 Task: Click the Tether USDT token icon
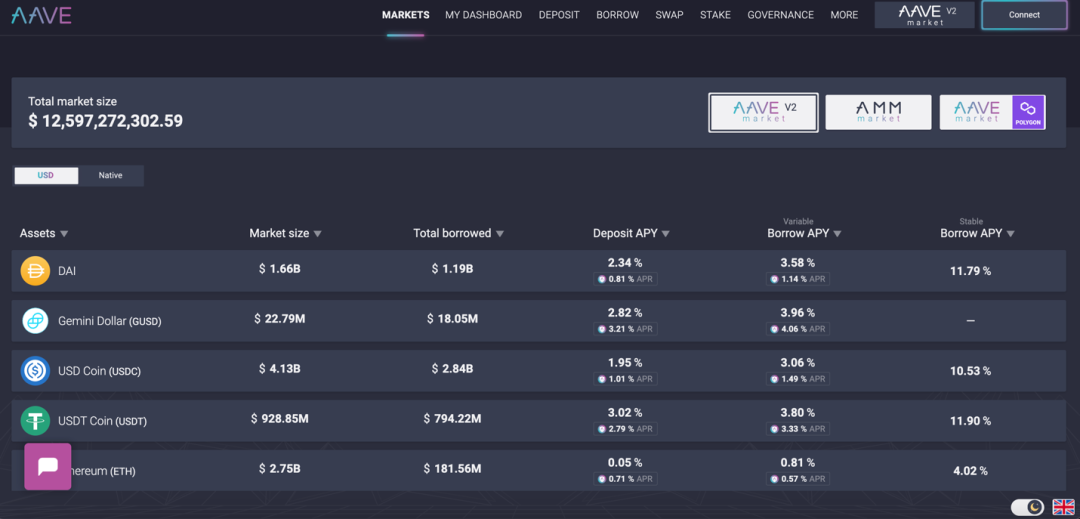[35, 421]
